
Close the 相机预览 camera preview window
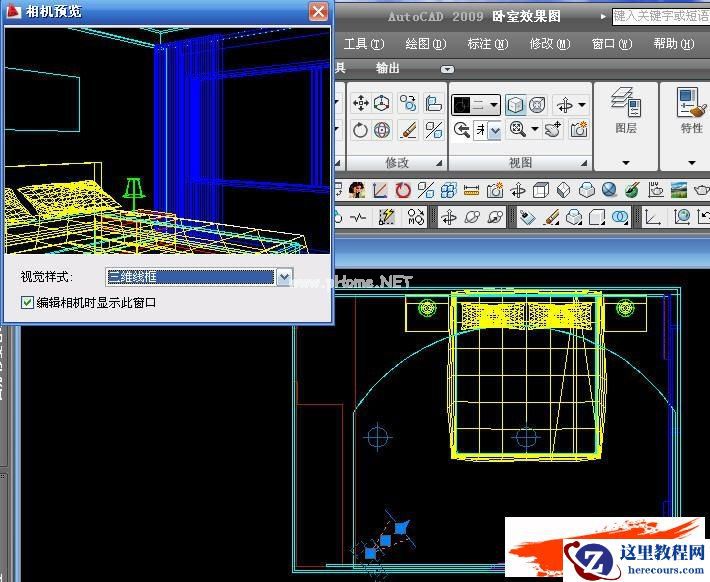tap(318, 12)
